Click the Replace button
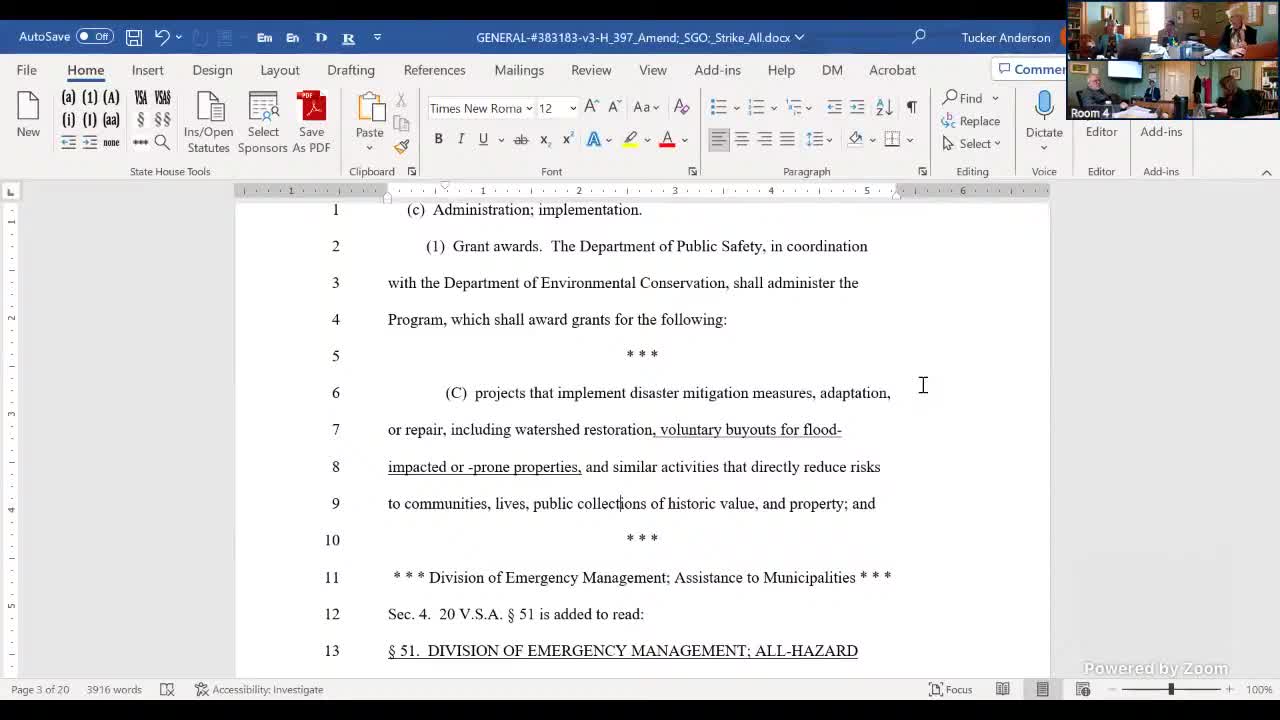This screenshot has height=720, width=1280. tap(971, 121)
